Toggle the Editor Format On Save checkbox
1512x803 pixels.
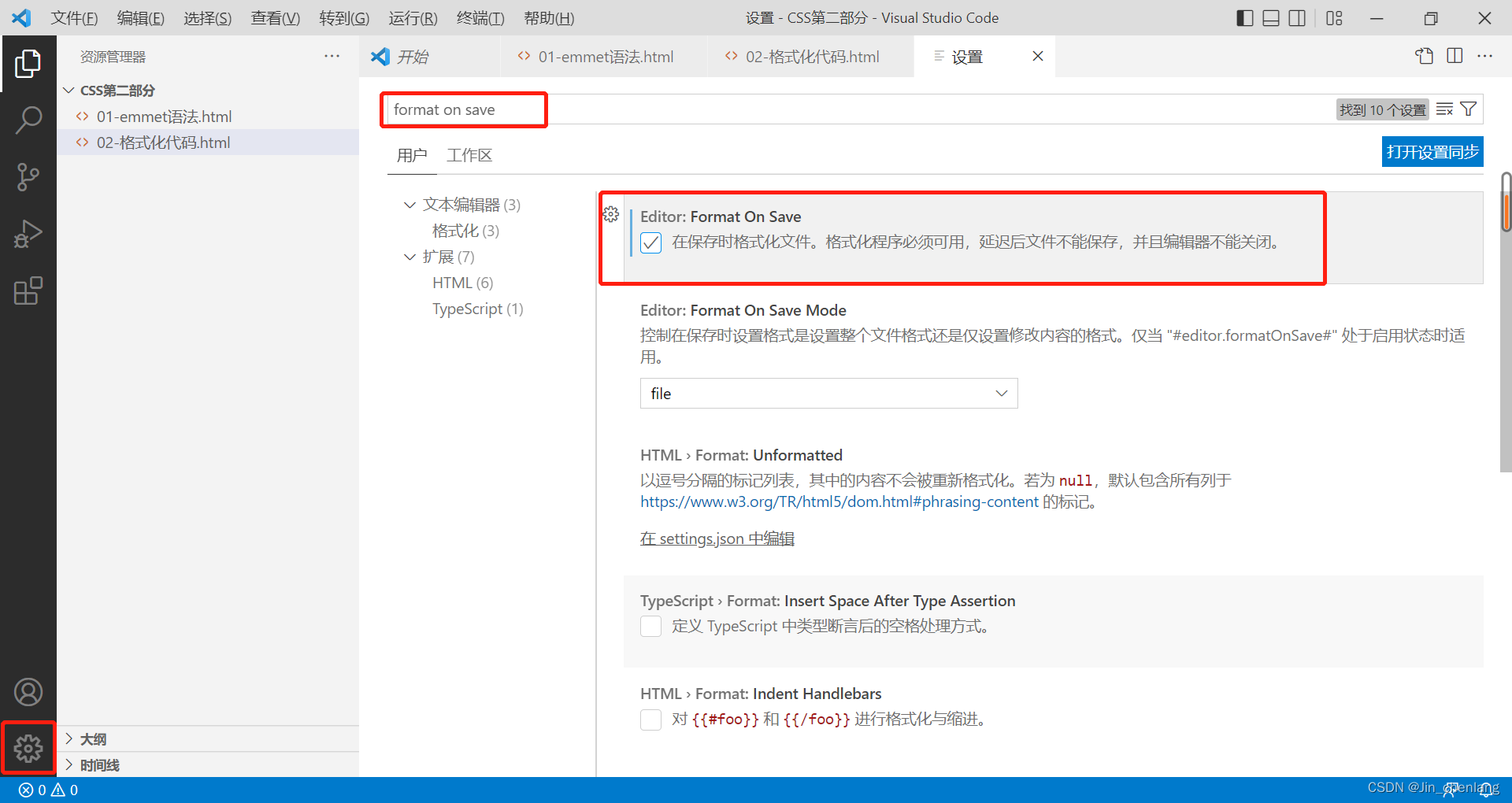pyautogui.click(x=650, y=242)
